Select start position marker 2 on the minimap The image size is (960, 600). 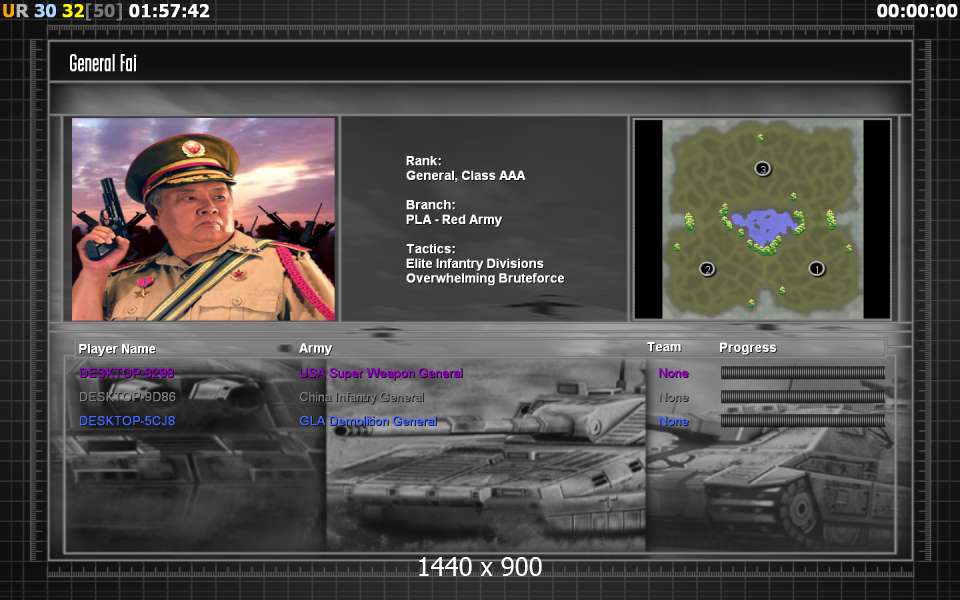(707, 268)
